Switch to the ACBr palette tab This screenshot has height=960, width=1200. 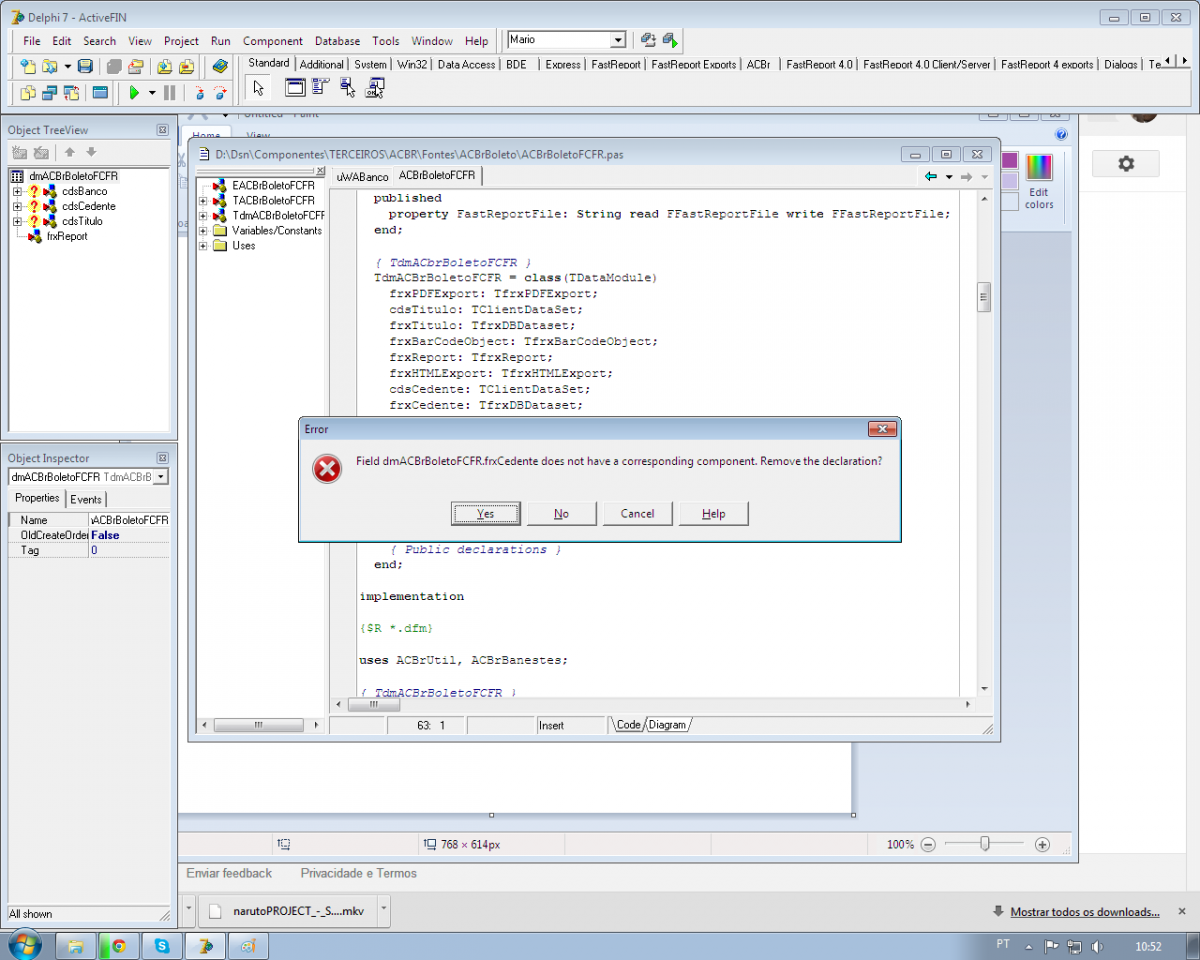[758, 64]
